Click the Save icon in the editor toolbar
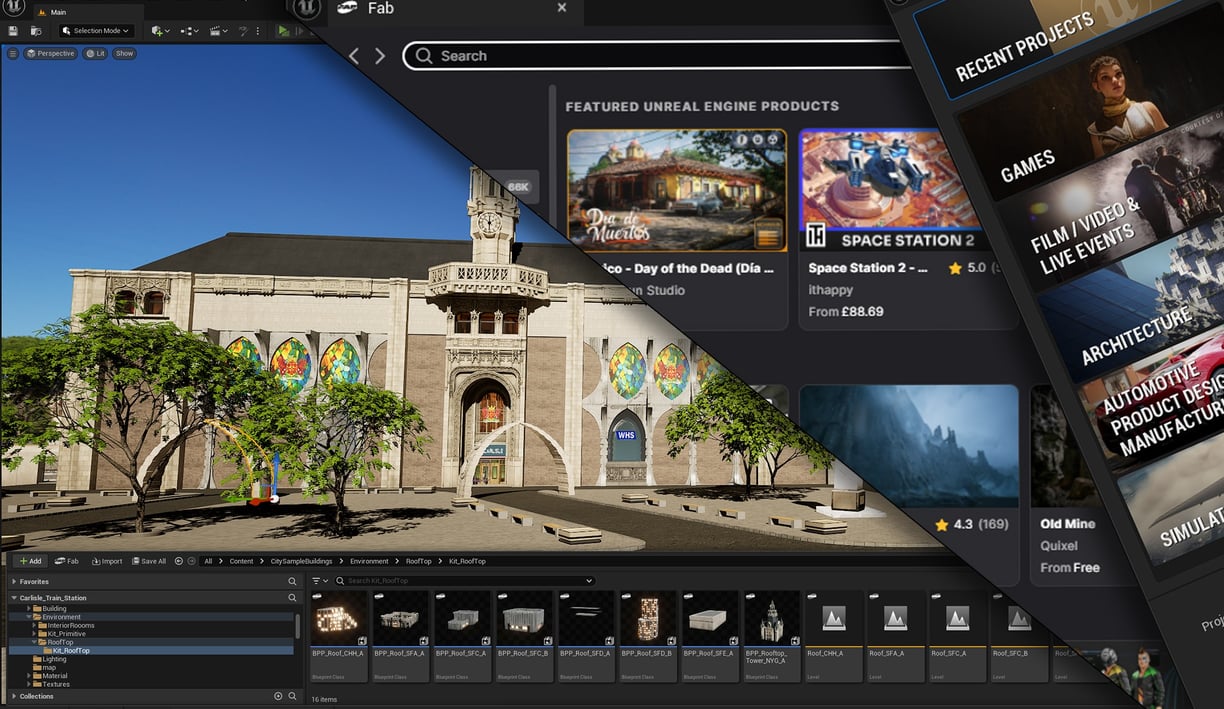The width and height of the screenshot is (1224, 709). click(13, 31)
